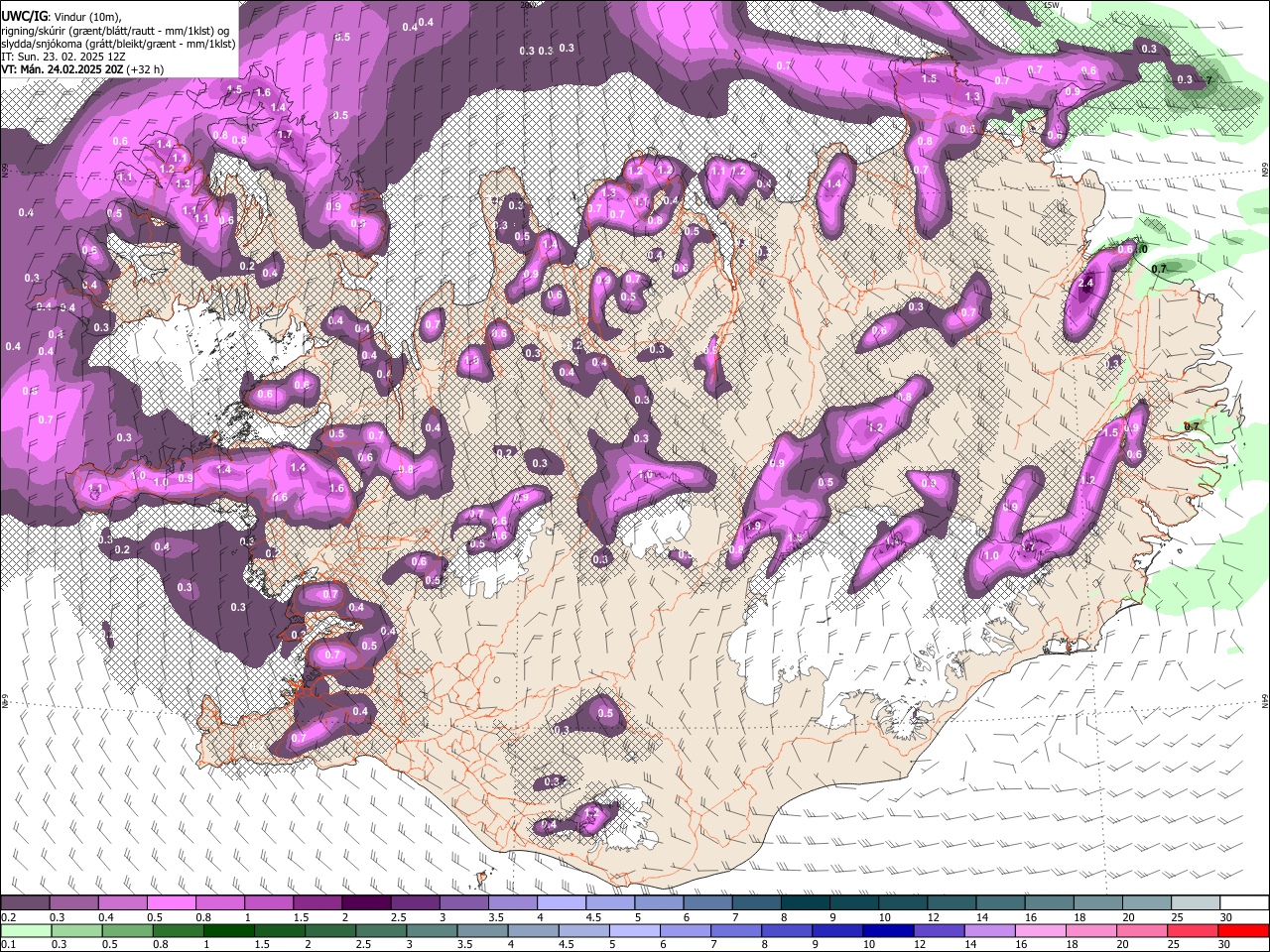Click the "0.2" label in the upper snow legend

[x=7, y=917]
